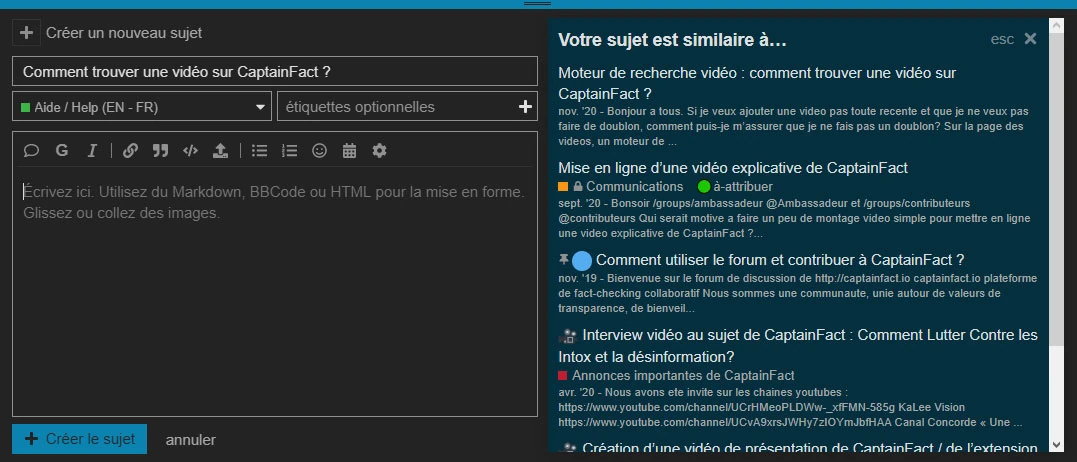1077x462 pixels.
Task: Click the camera emoji before Interview vidéo
Action: [x=568, y=336]
